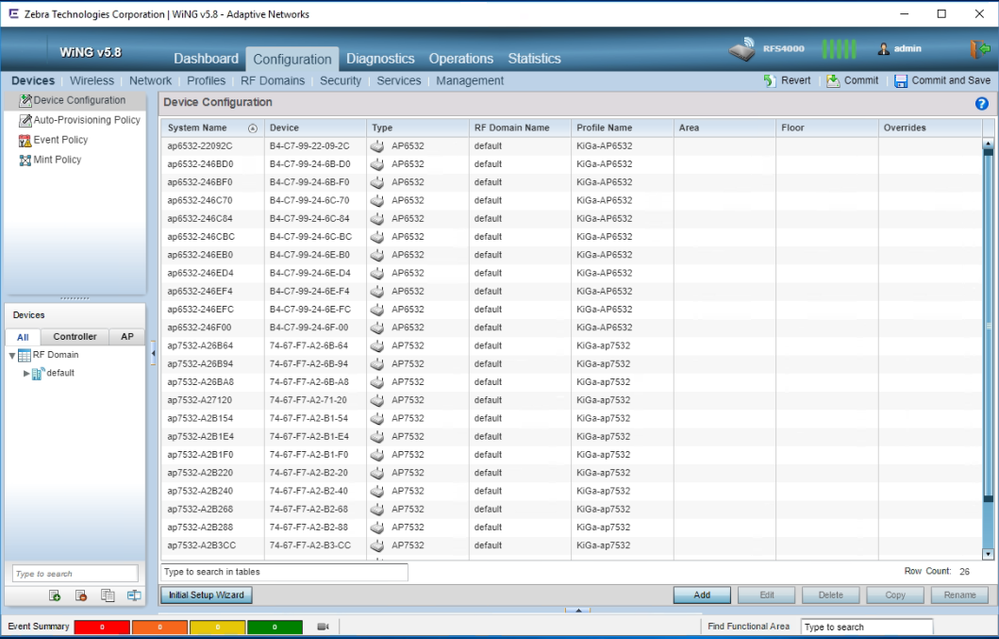Click the Commit and Save floppy icon

click(x=900, y=81)
